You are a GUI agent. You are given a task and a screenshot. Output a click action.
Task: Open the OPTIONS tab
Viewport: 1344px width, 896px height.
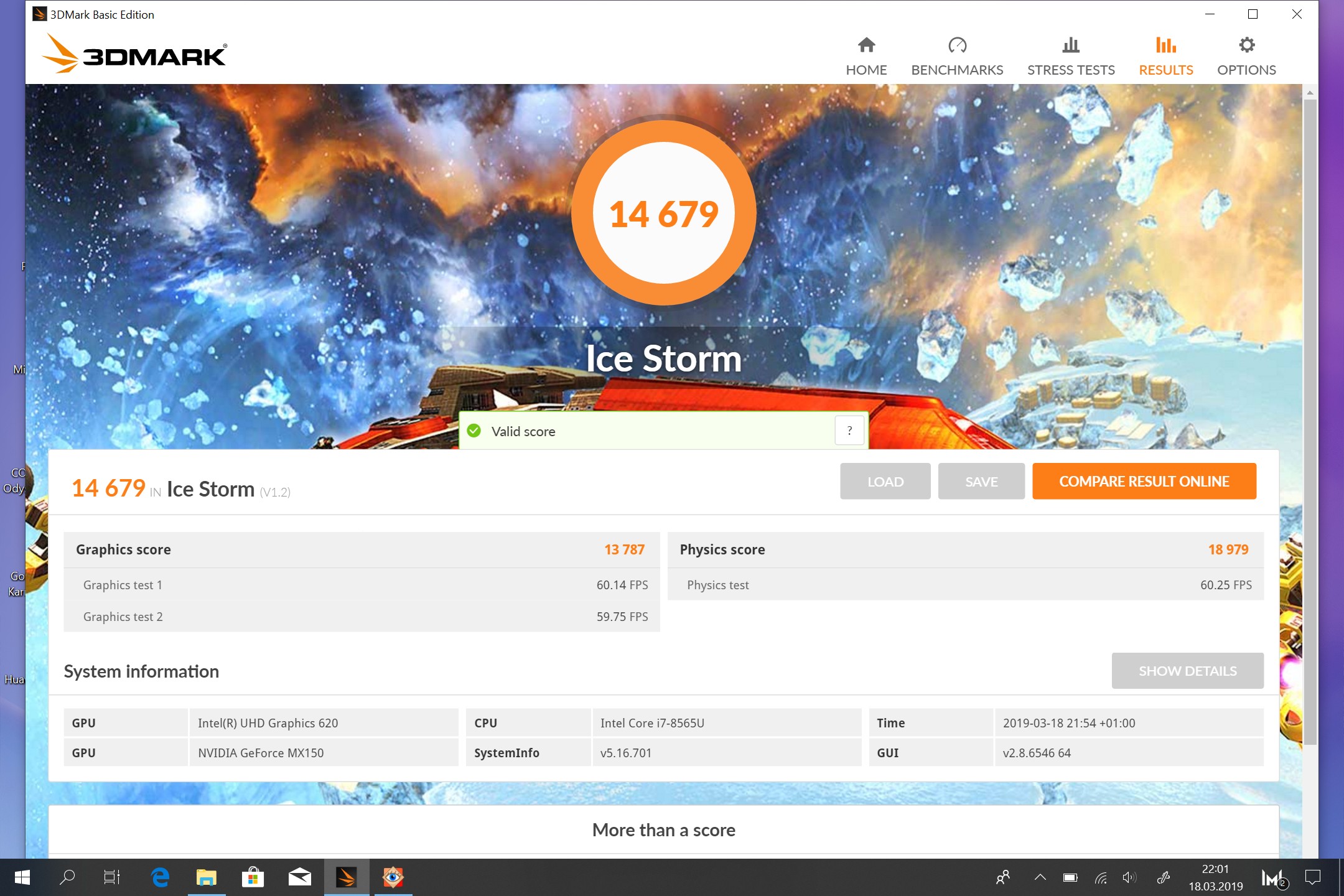tap(1246, 56)
